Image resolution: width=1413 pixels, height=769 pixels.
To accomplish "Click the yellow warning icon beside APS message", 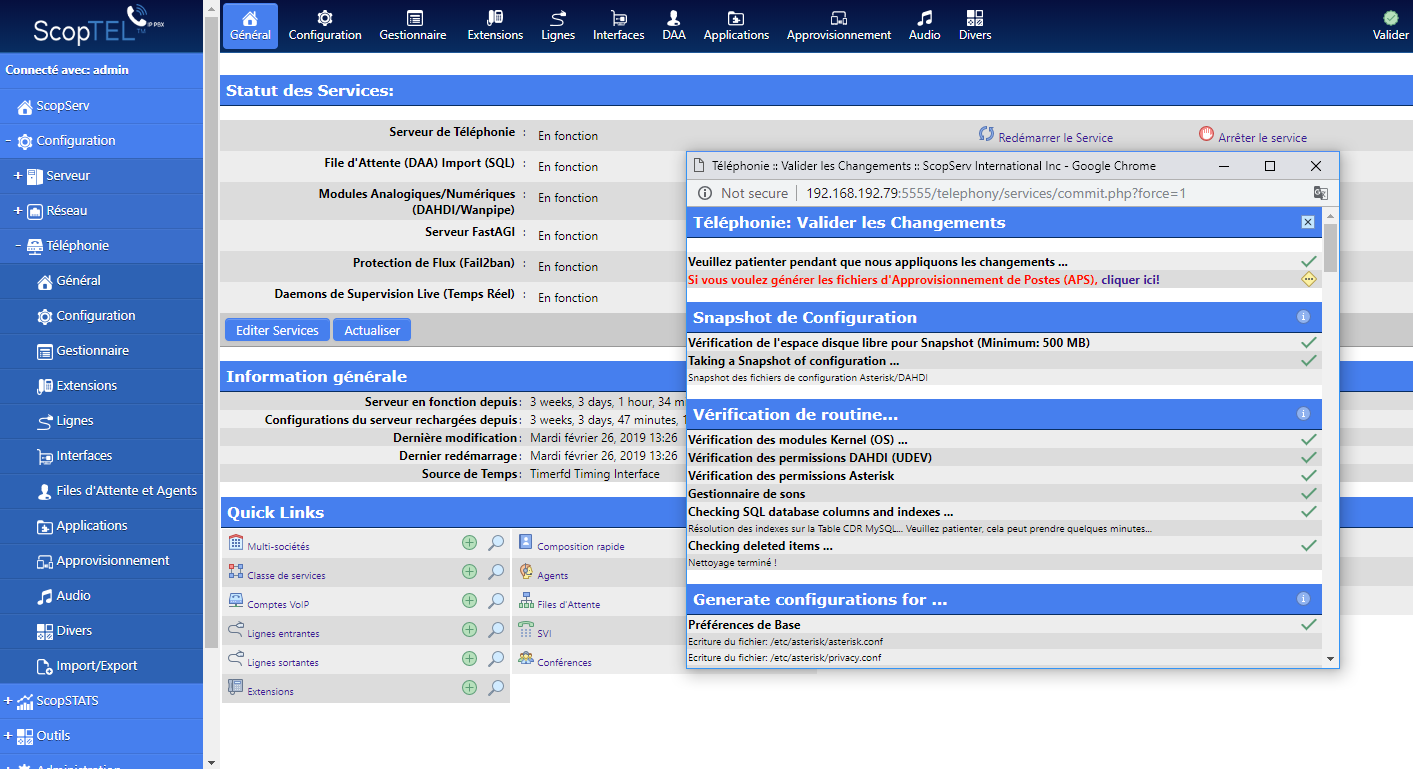I will tap(1308, 280).
